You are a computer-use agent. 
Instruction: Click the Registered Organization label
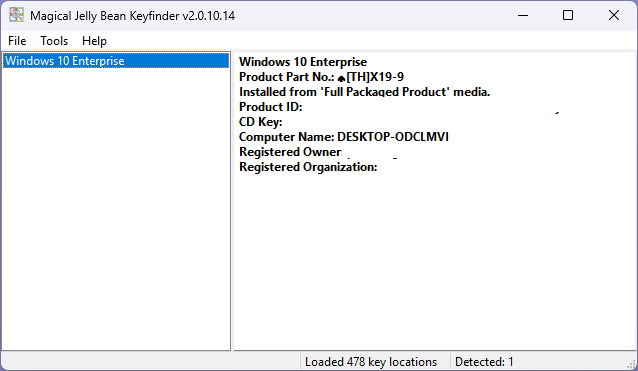[x=308, y=167]
